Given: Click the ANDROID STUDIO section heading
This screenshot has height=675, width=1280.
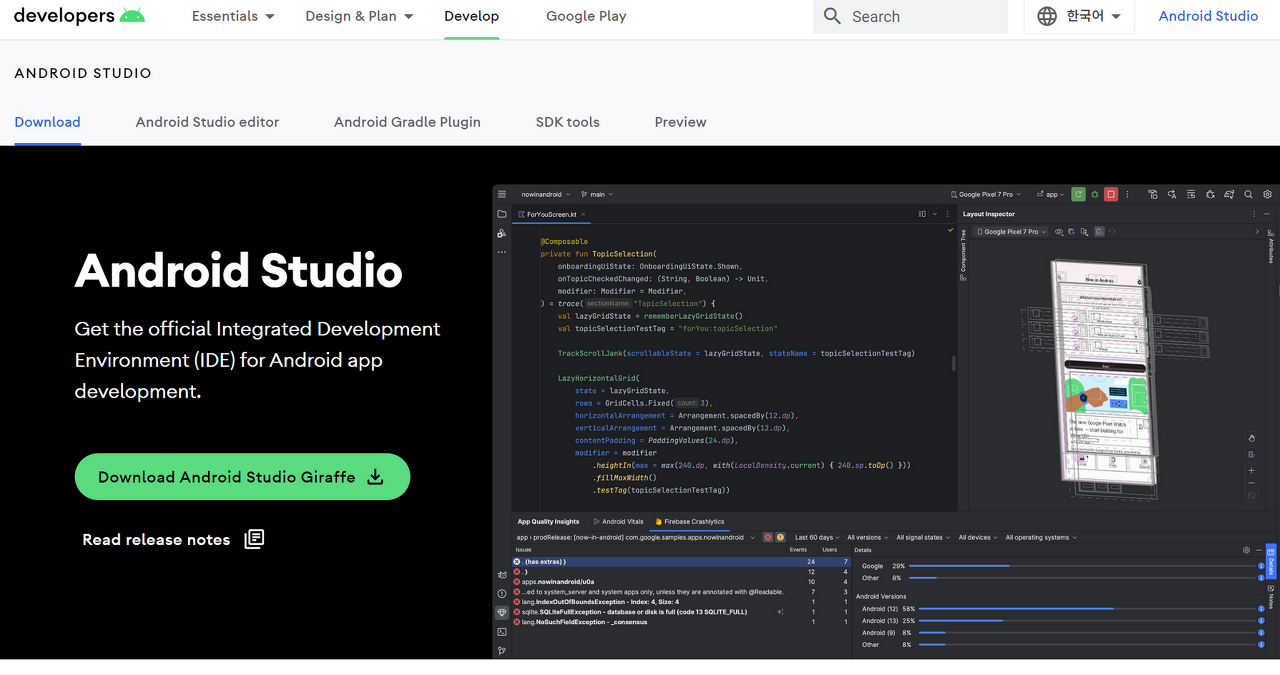Looking at the screenshot, I should pos(83,73).
